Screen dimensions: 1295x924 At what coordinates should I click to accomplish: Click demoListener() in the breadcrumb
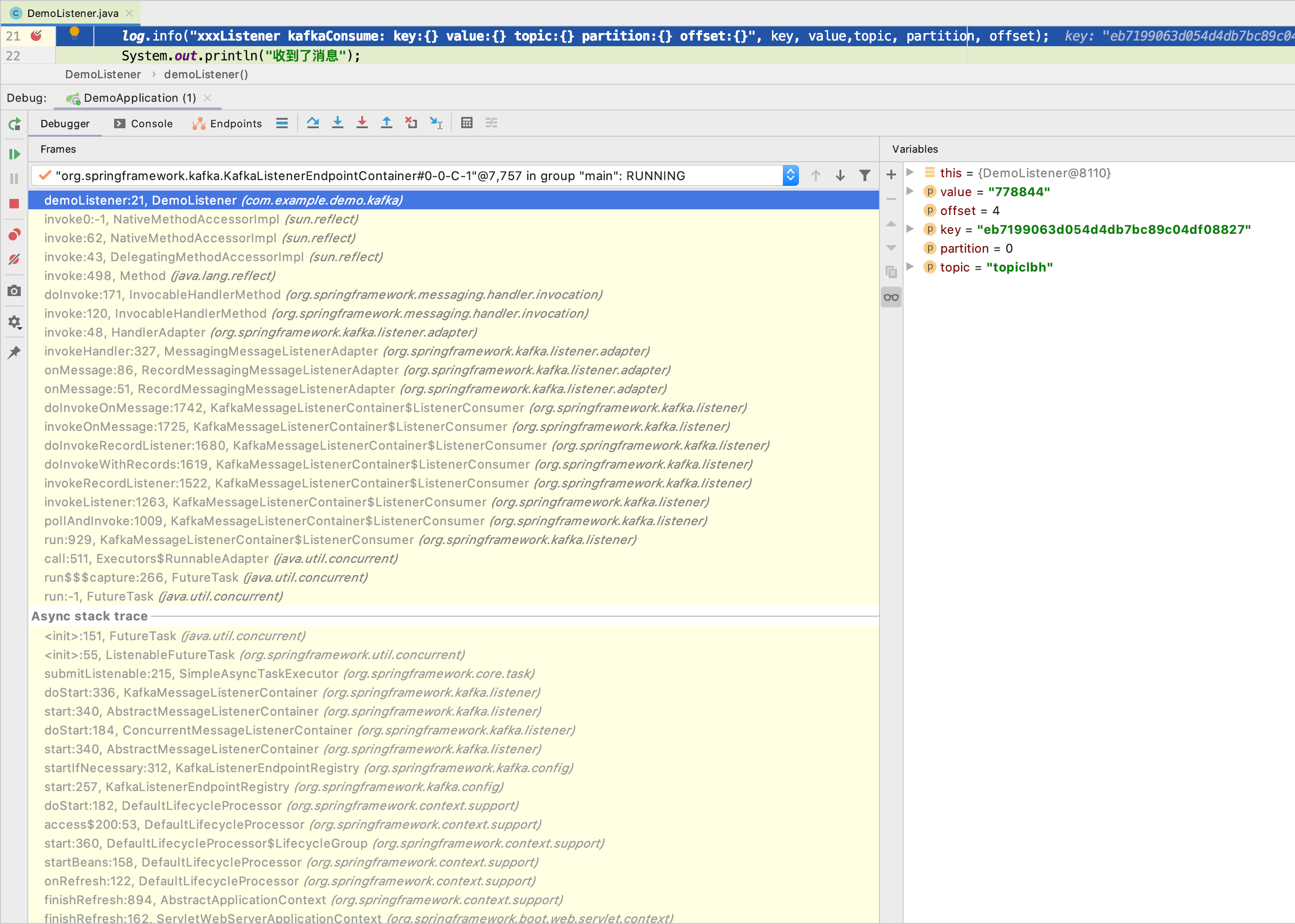[206, 74]
